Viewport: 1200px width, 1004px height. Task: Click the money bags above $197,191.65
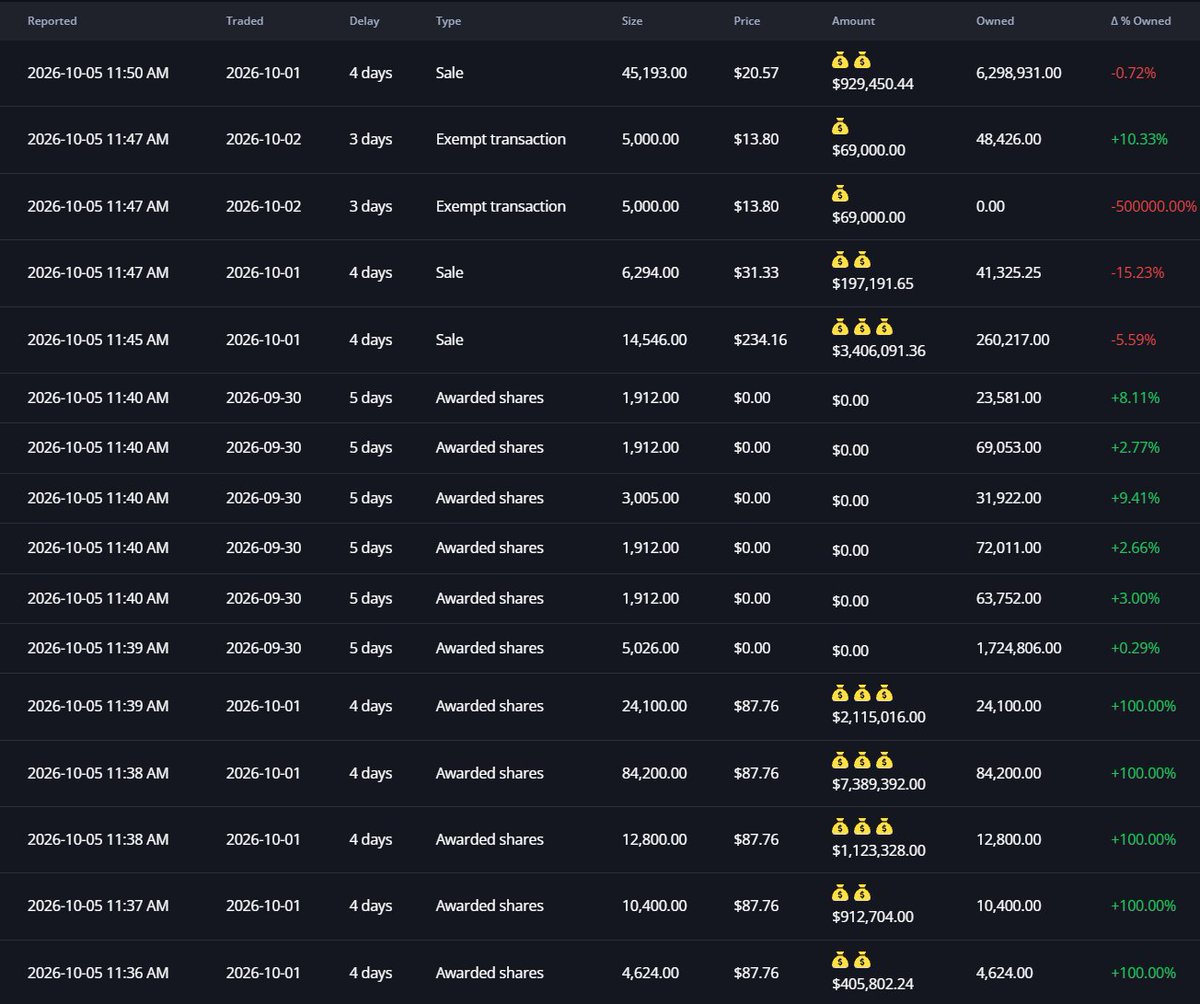(x=852, y=260)
